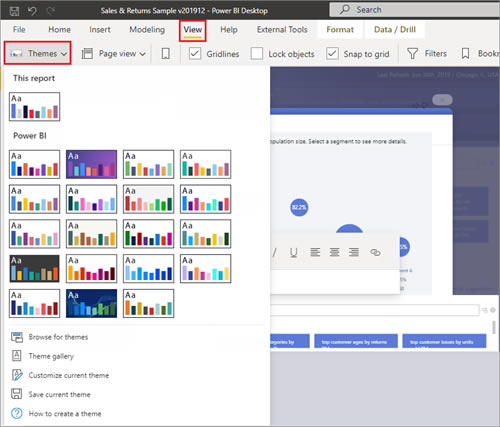The height and width of the screenshot is (427, 500).
Task: Switch to the Home tab
Action: 59,29
